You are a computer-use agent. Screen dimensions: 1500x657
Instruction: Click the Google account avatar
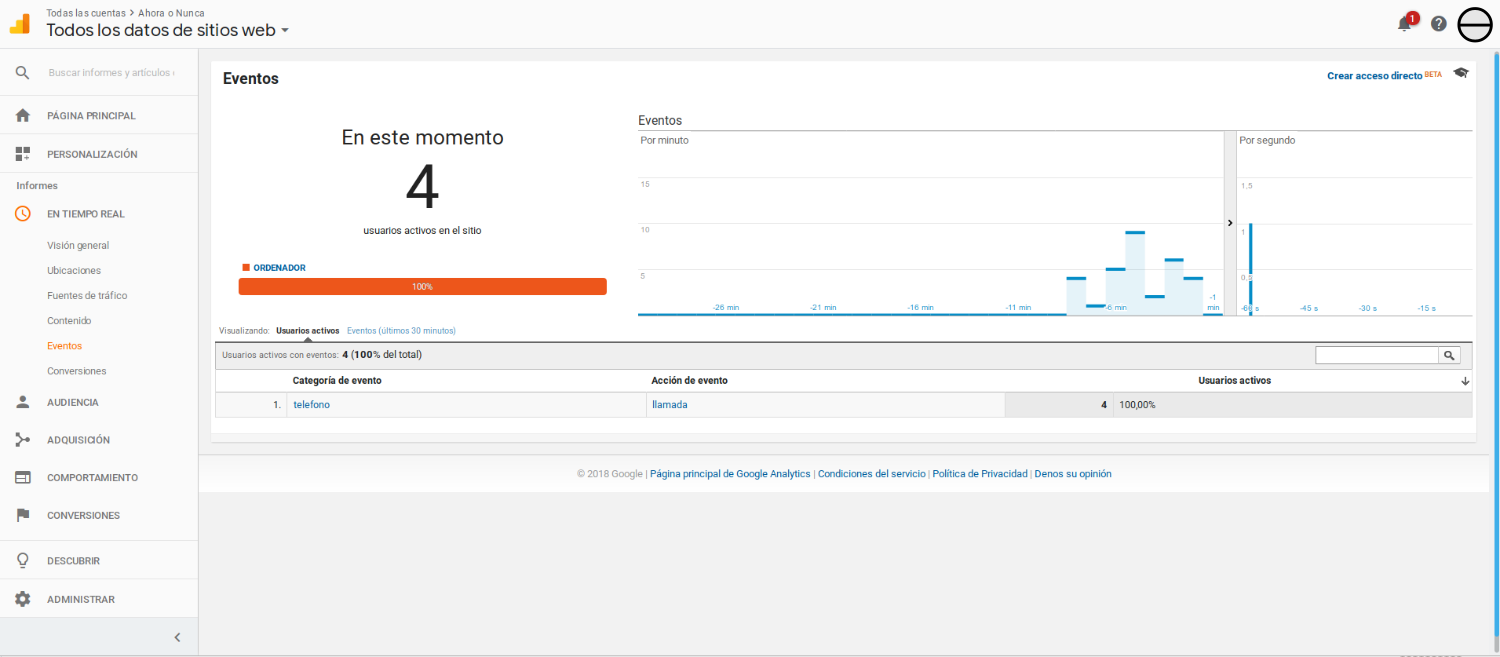pyautogui.click(x=1474, y=24)
